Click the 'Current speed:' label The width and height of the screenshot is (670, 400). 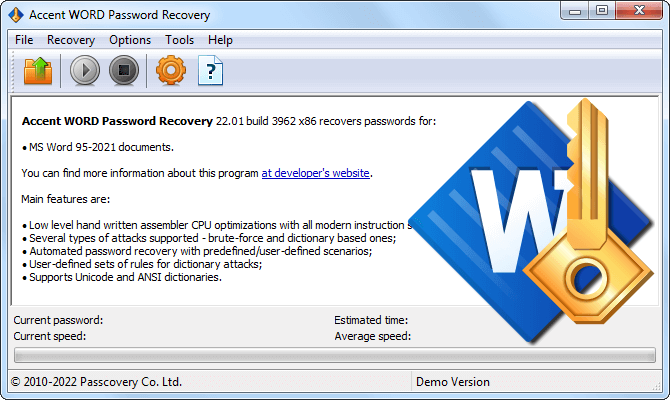tap(50, 336)
